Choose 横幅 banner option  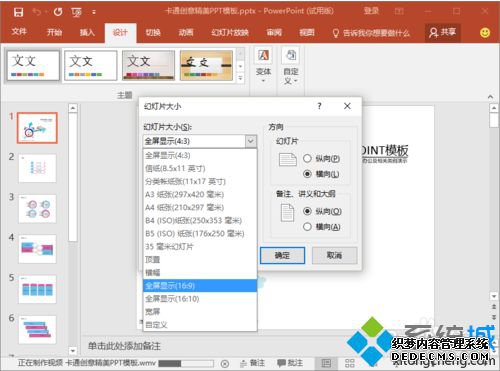point(200,273)
